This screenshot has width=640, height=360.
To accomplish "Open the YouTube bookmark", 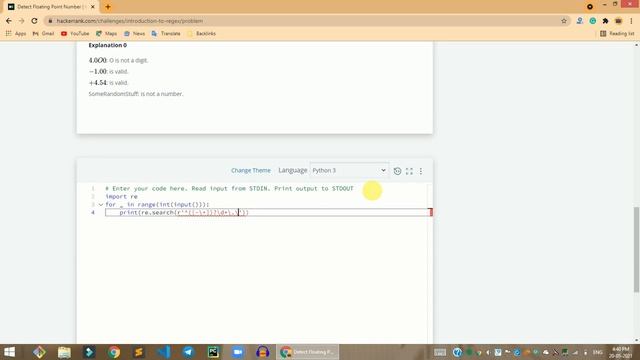I will click(75, 33).
